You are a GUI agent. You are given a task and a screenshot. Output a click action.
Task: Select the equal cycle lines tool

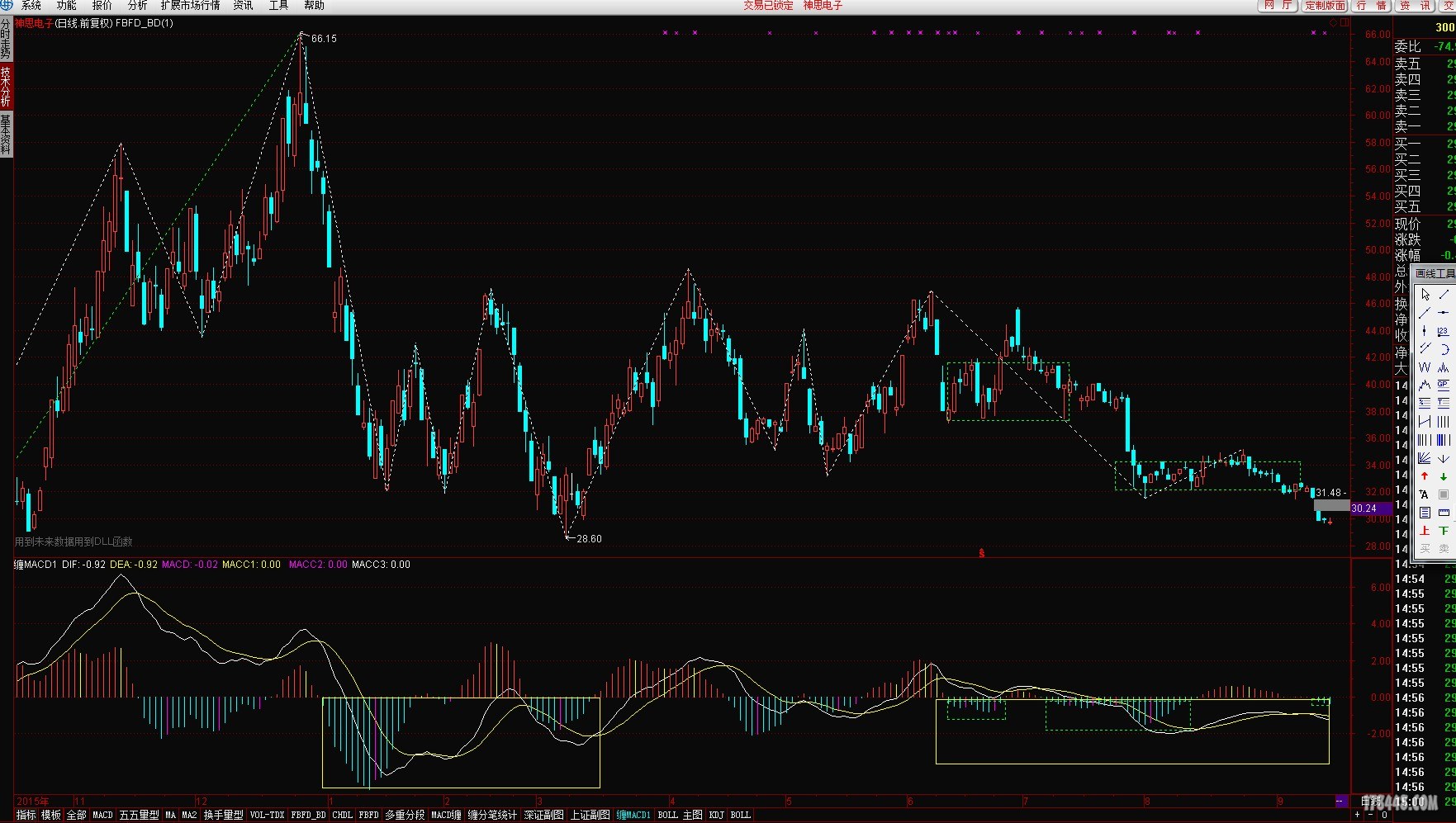click(1444, 422)
